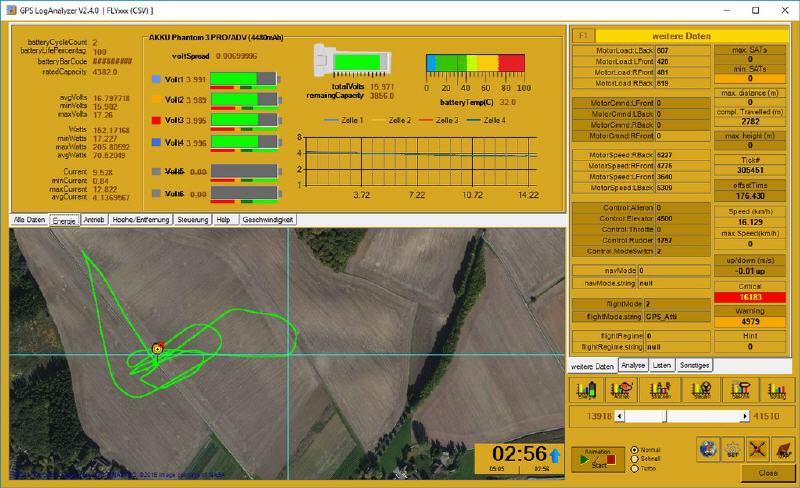
Task: Click the MAP icon button
Action: coord(783,449)
